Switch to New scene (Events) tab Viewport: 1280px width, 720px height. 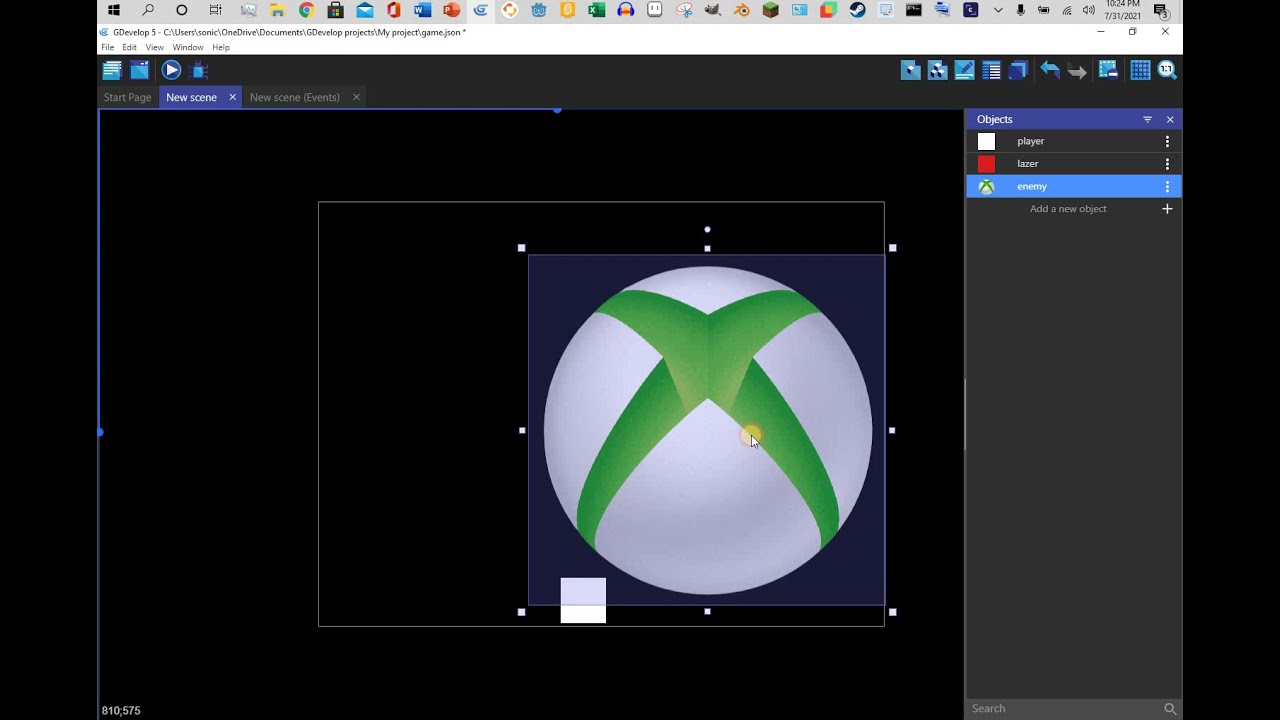295,97
